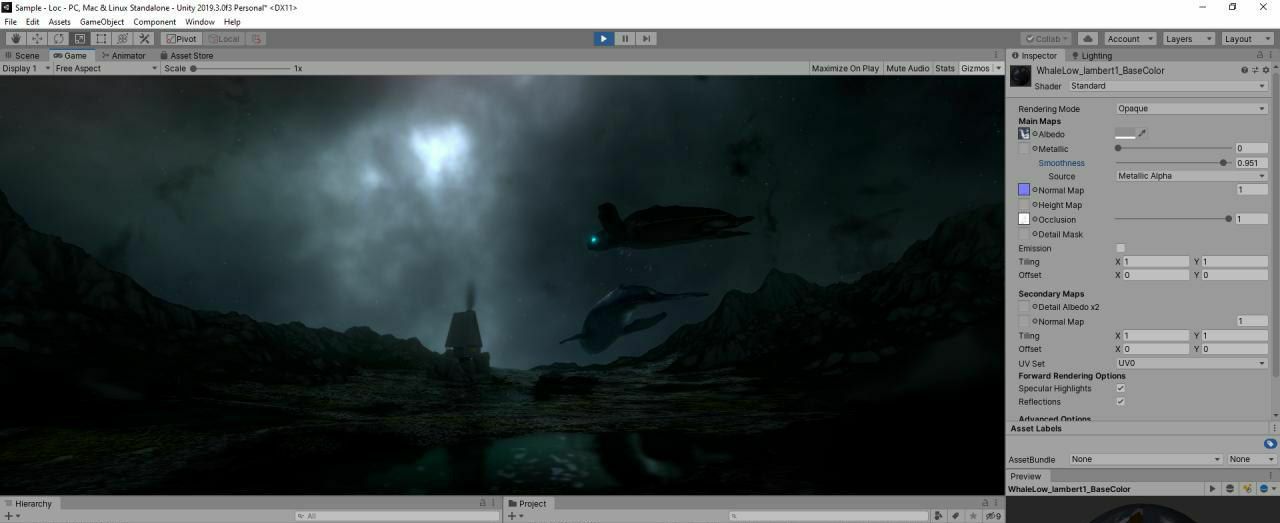
Task: Click the grid snapping icon next to Local
Action: 256,39
